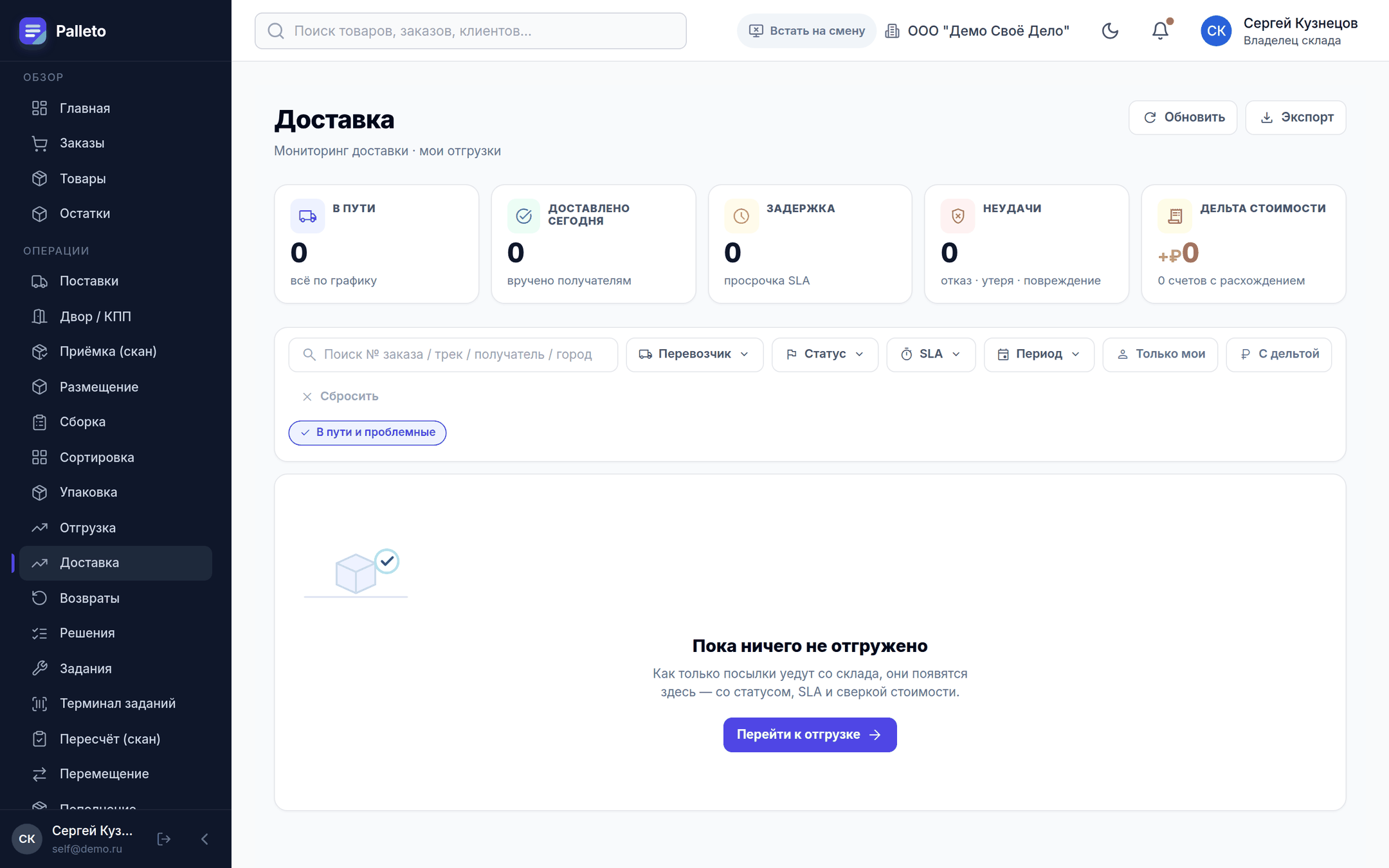Screen dimensions: 1389x868
Task: Click the Сбросить filters link
Action: [340, 396]
